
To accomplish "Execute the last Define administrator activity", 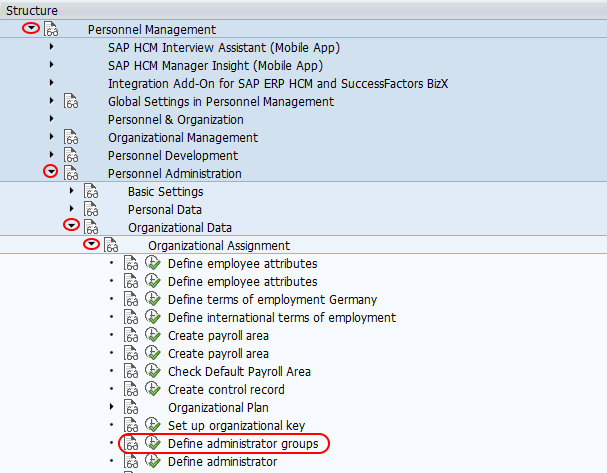I will coord(153,461).
